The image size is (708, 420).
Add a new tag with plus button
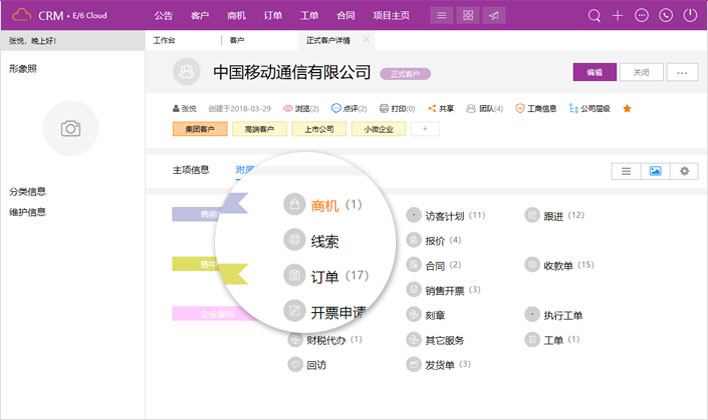425,129
